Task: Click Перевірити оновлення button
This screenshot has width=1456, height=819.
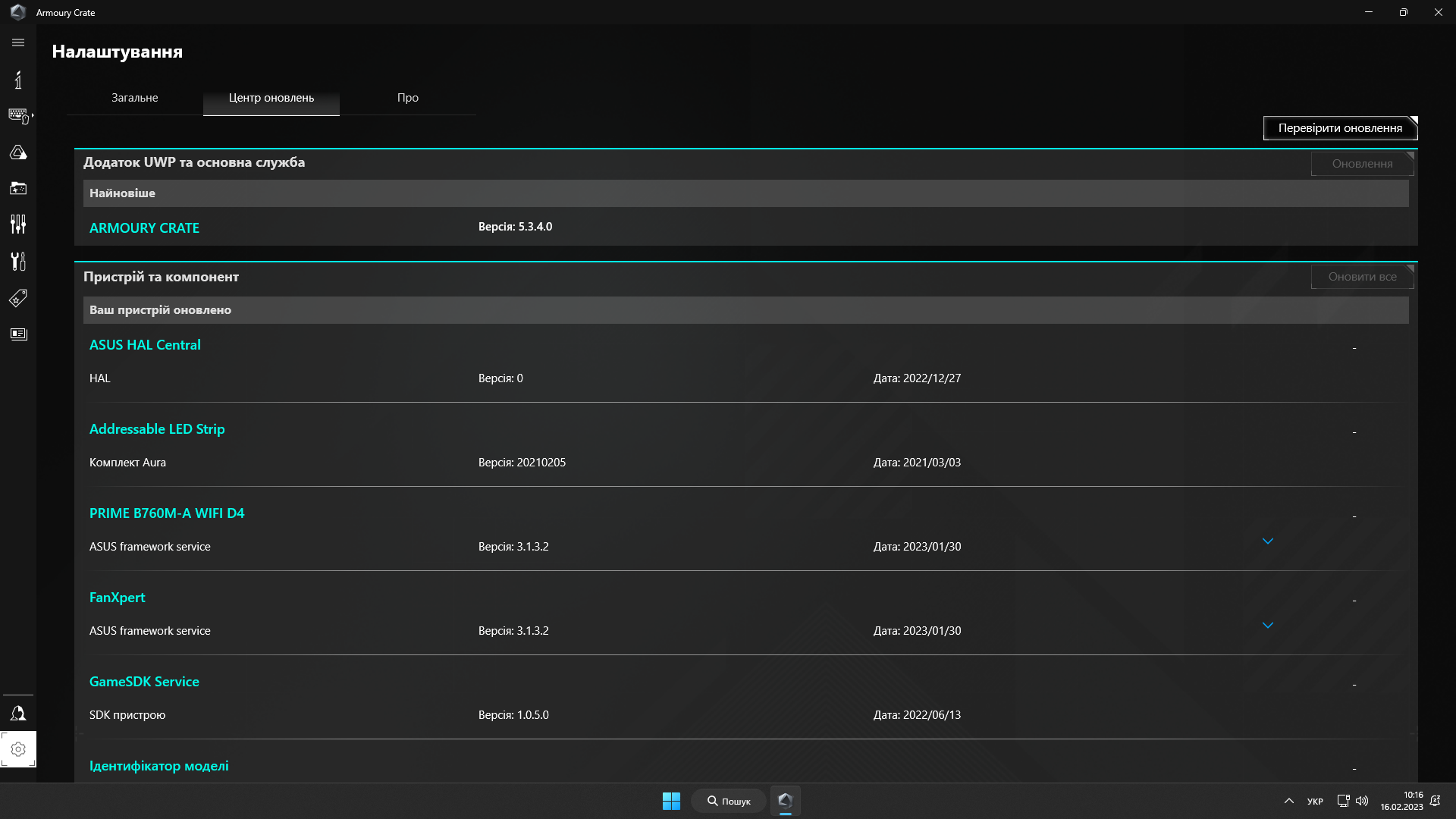Action: tap(1340, 128)
